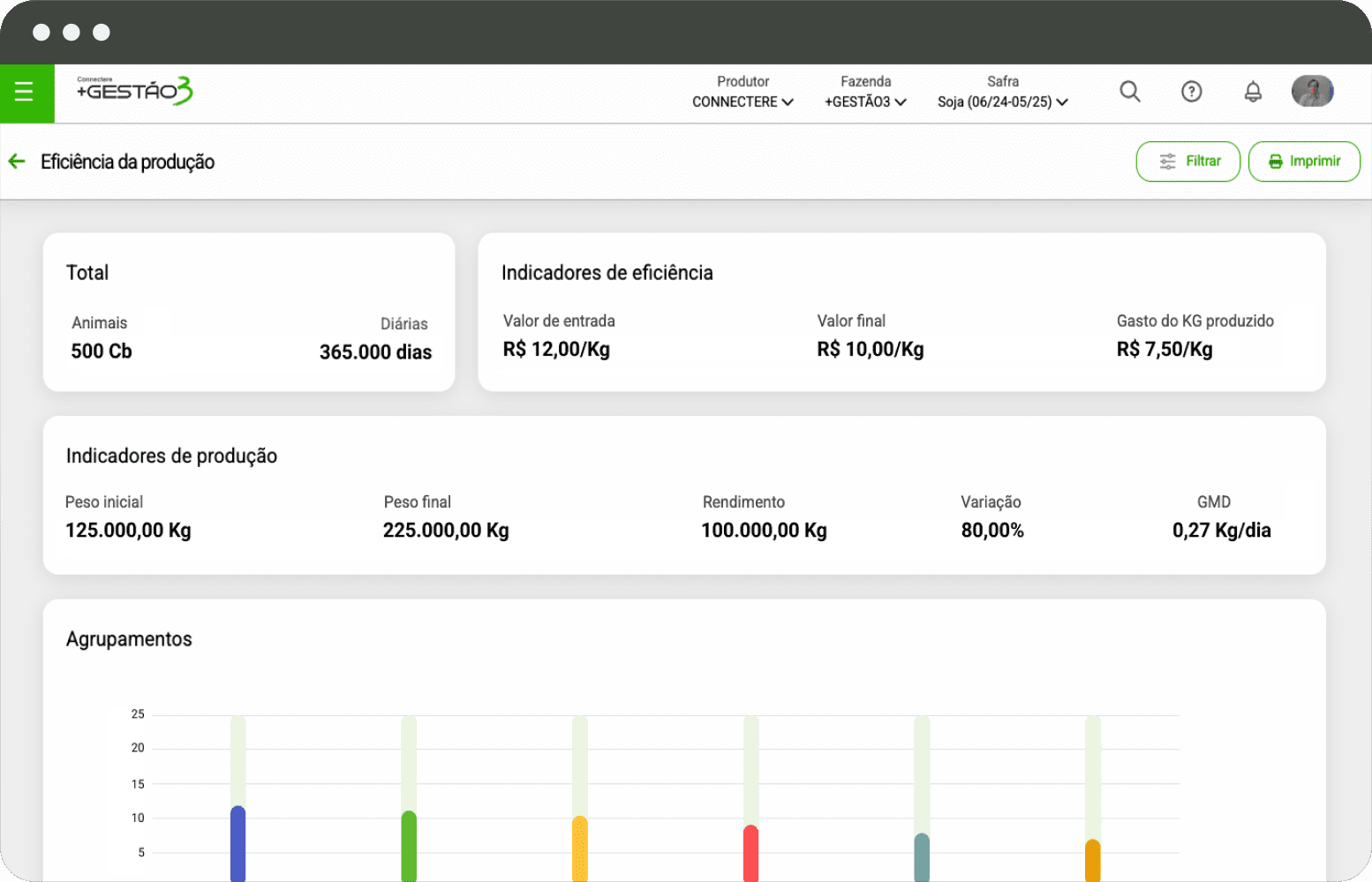Expand the Safra Soja dropdown
The image size is (1372, 882).
1002,102
